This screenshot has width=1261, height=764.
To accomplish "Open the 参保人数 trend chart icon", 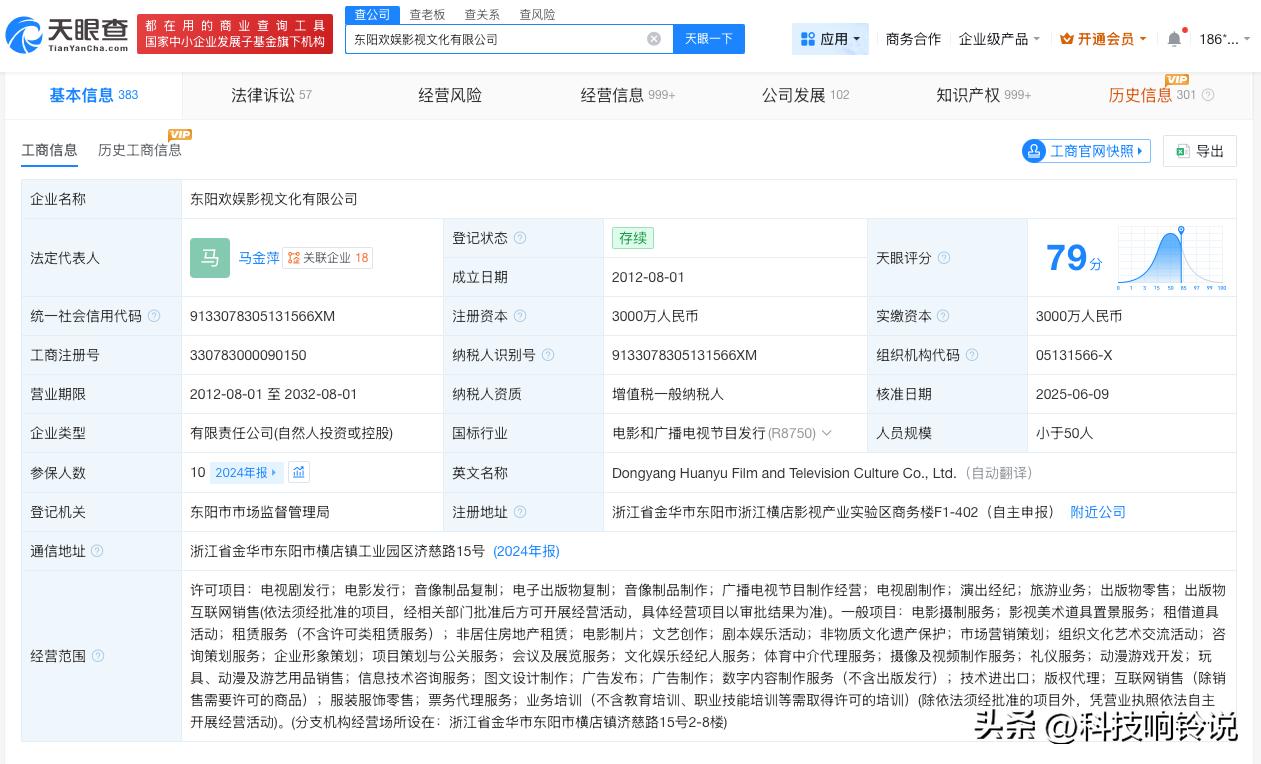I will pyautogui.click(x=299, y=472).
